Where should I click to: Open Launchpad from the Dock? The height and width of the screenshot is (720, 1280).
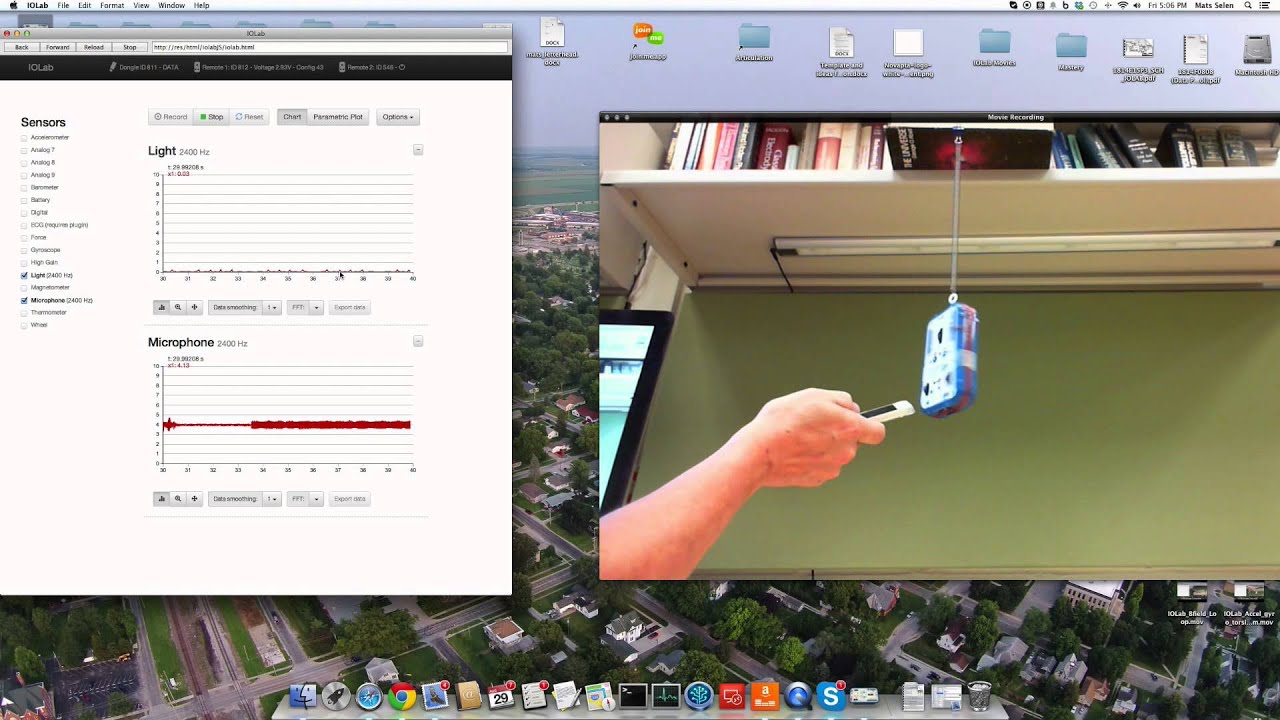[336, 696]
